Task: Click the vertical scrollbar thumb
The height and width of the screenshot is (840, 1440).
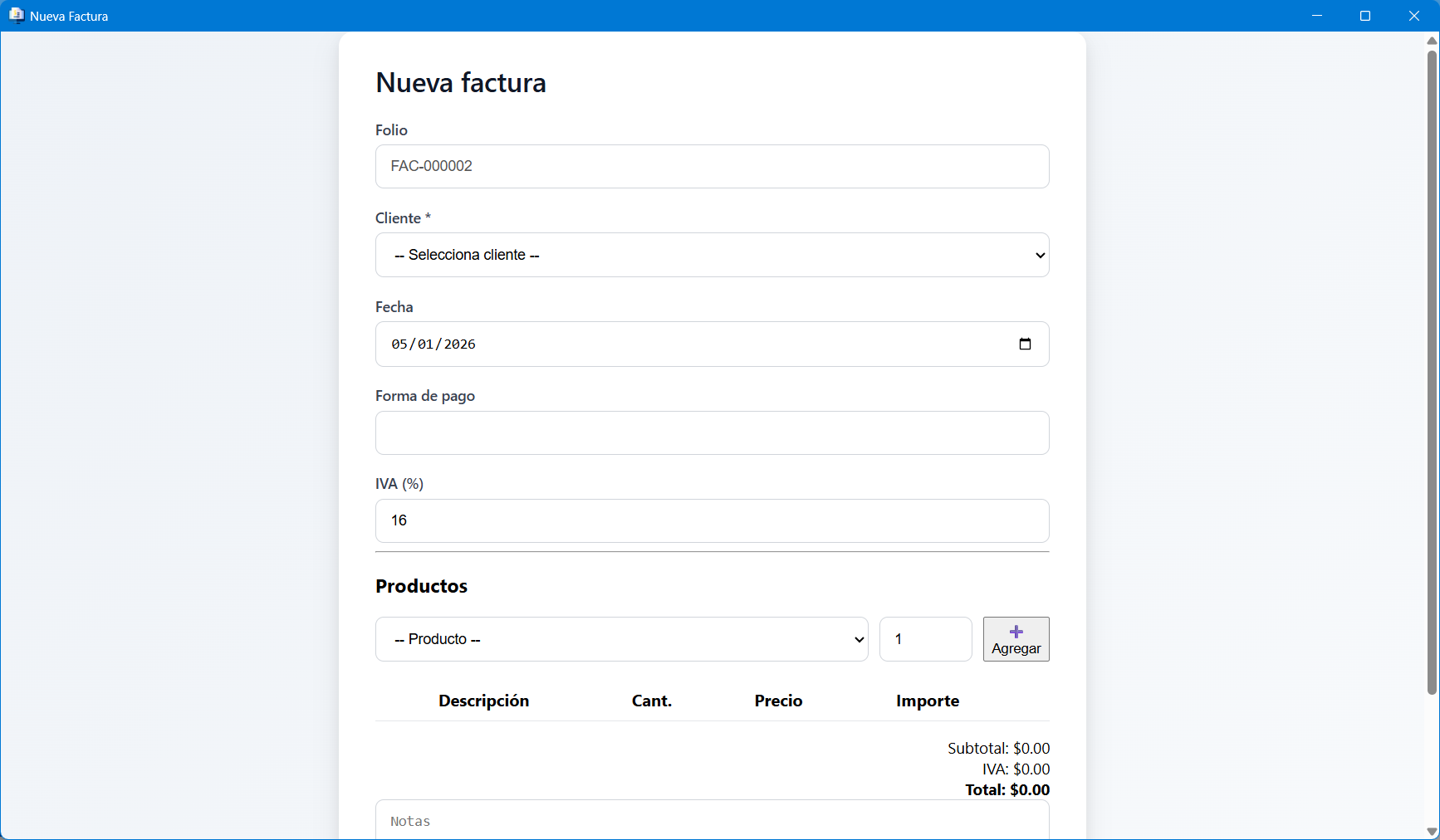Action: tap(1432, 374)
